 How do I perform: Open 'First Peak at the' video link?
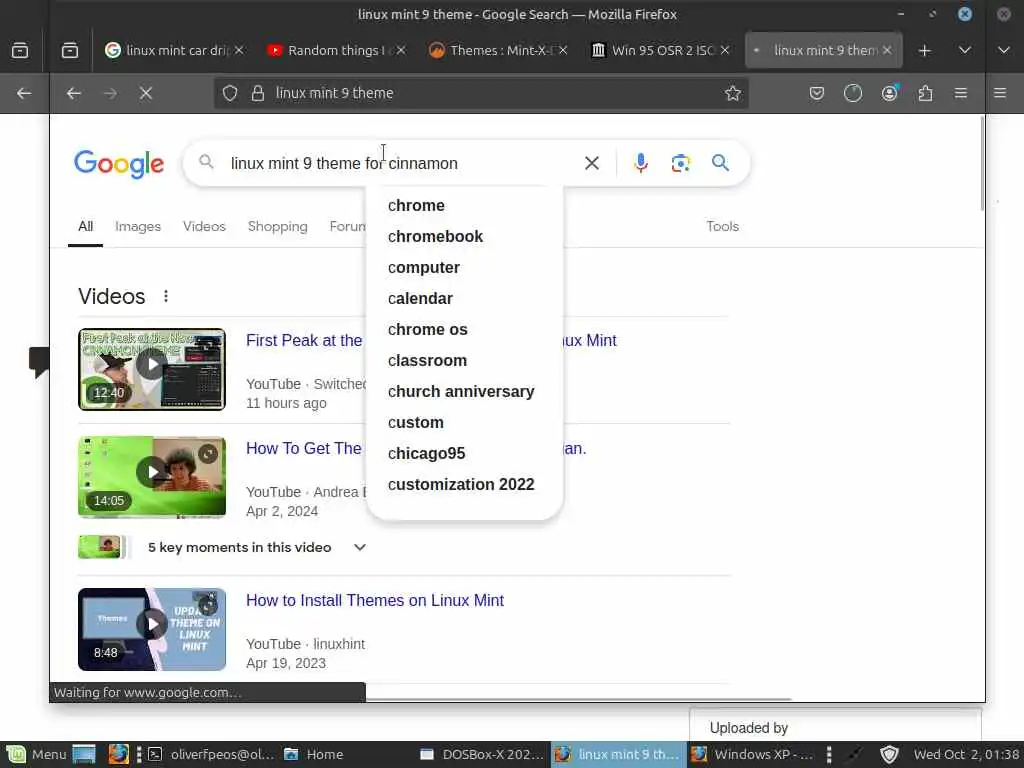[304, 341]
